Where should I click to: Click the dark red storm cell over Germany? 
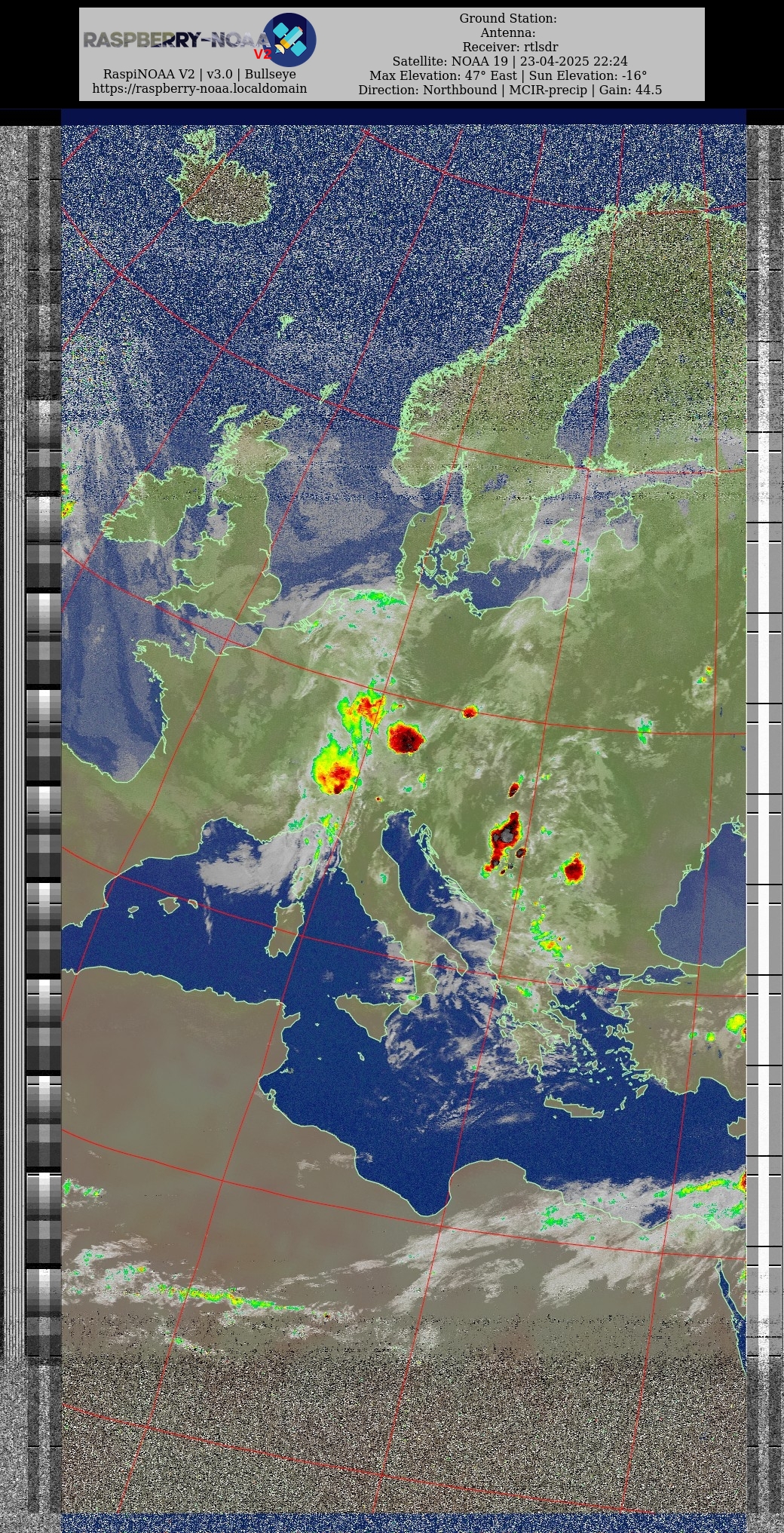[406, 738]
